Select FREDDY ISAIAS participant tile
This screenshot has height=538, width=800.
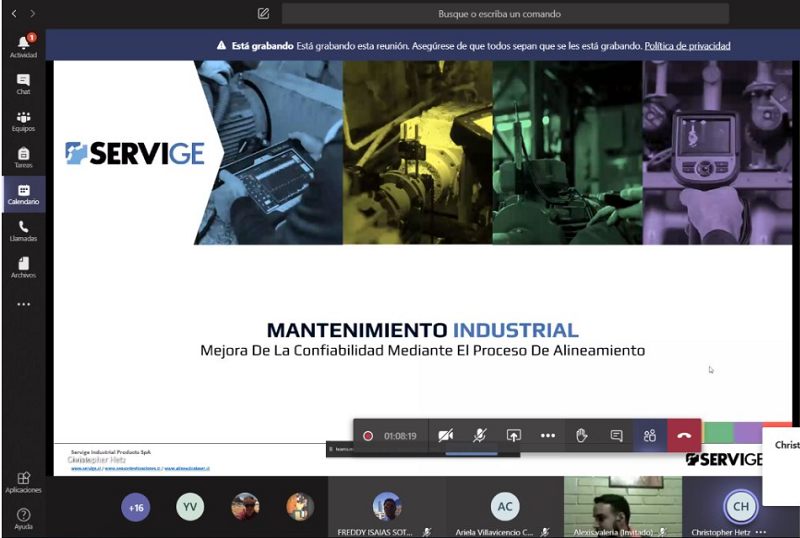pyautogui.click(x=386, y=507)
